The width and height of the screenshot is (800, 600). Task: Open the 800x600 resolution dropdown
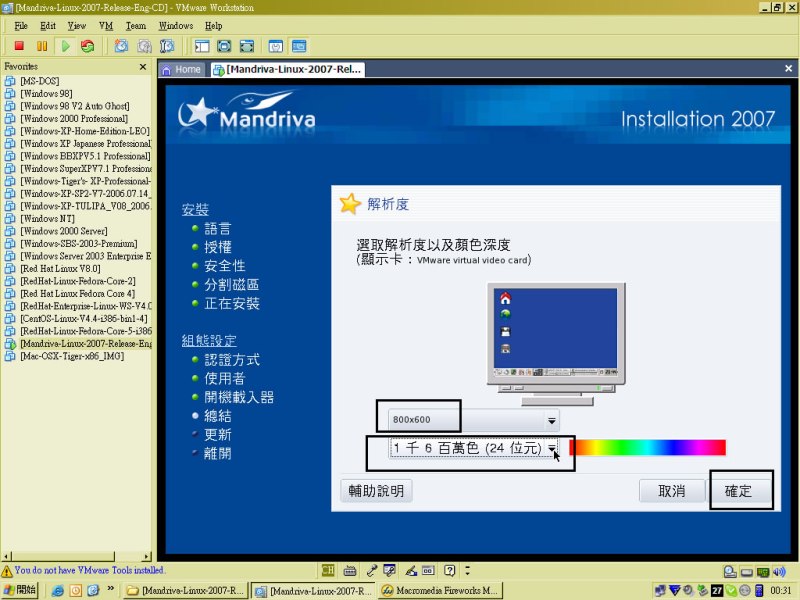click(473, 420)
